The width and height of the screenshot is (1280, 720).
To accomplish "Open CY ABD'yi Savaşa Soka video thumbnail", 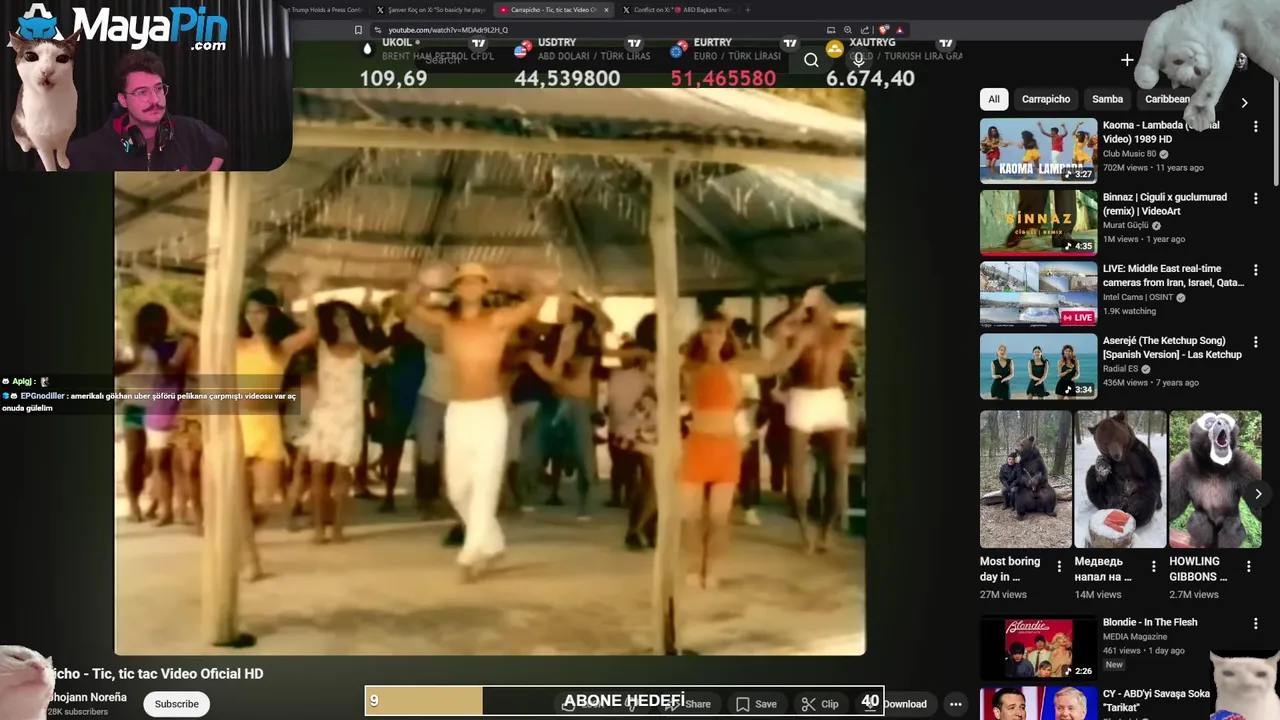I will [x=1038, y=703].
